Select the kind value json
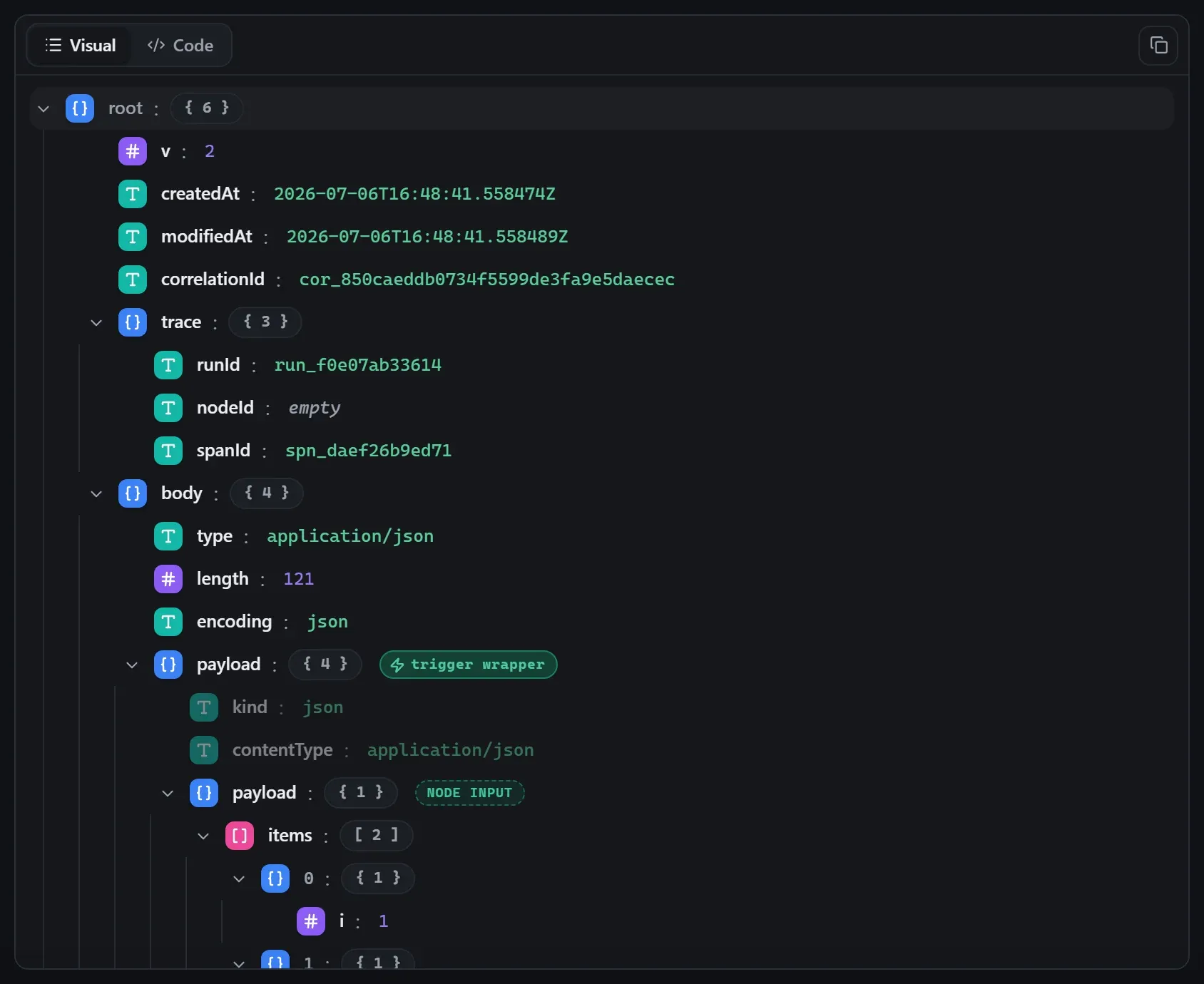The height and width of the screenshot is (984, 1204). 323,707
